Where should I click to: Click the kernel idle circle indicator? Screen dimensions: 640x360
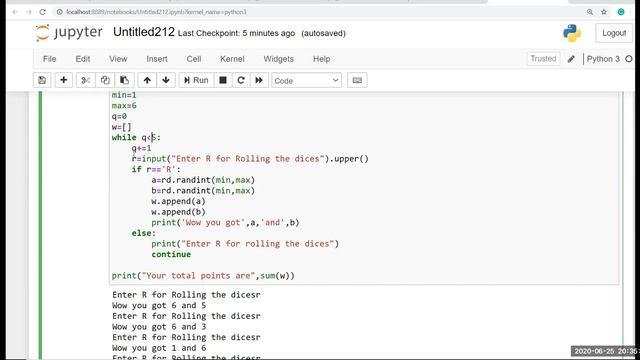pyautogui.click(x=629, y=59)
